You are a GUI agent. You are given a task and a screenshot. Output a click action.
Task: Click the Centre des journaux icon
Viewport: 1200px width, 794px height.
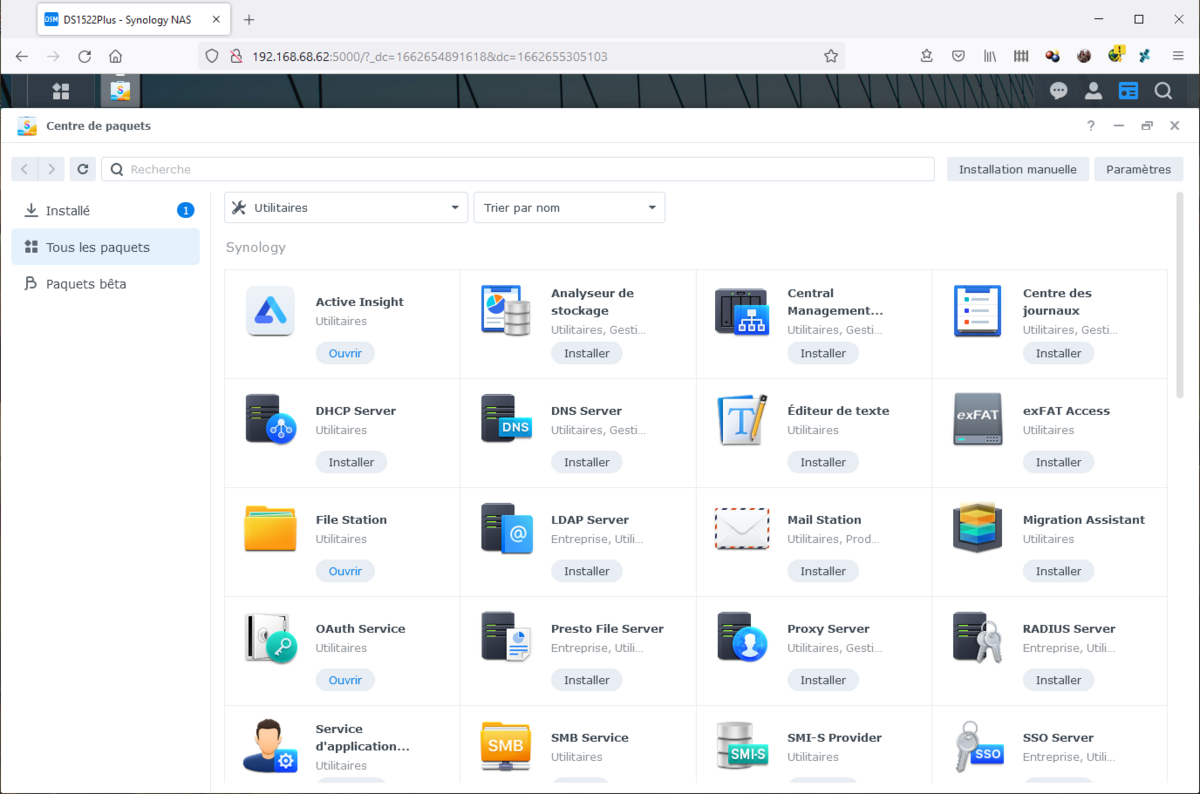978,311
